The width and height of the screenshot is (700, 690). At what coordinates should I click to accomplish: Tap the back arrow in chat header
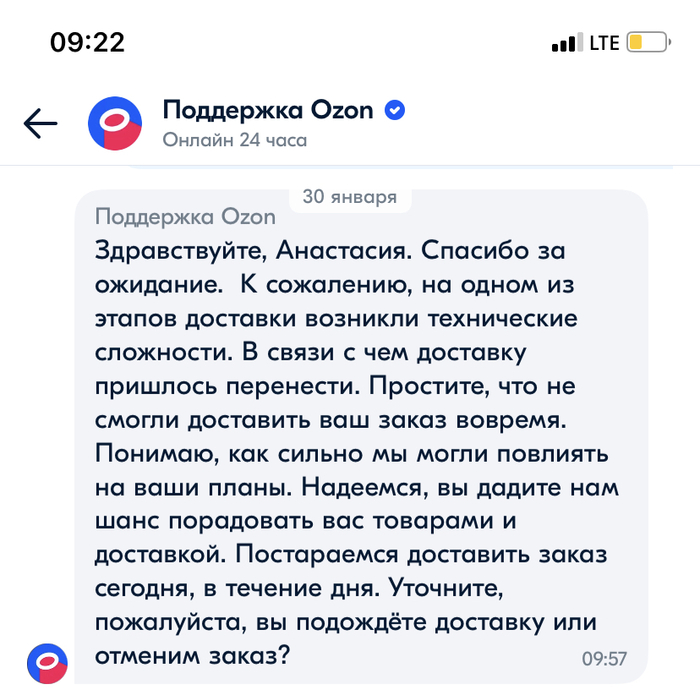tap(41, 123)
